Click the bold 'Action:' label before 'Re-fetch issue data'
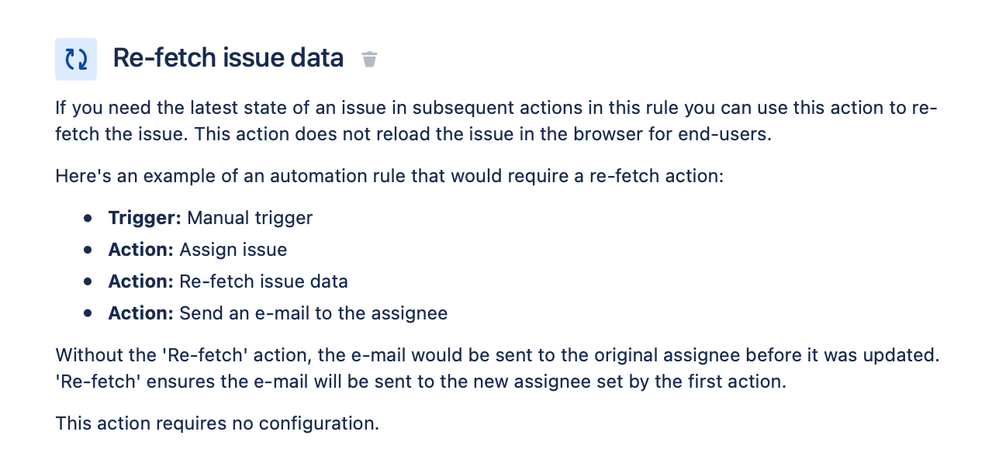The width and height of the screenshot is (999, 459). tap(141, 282)
